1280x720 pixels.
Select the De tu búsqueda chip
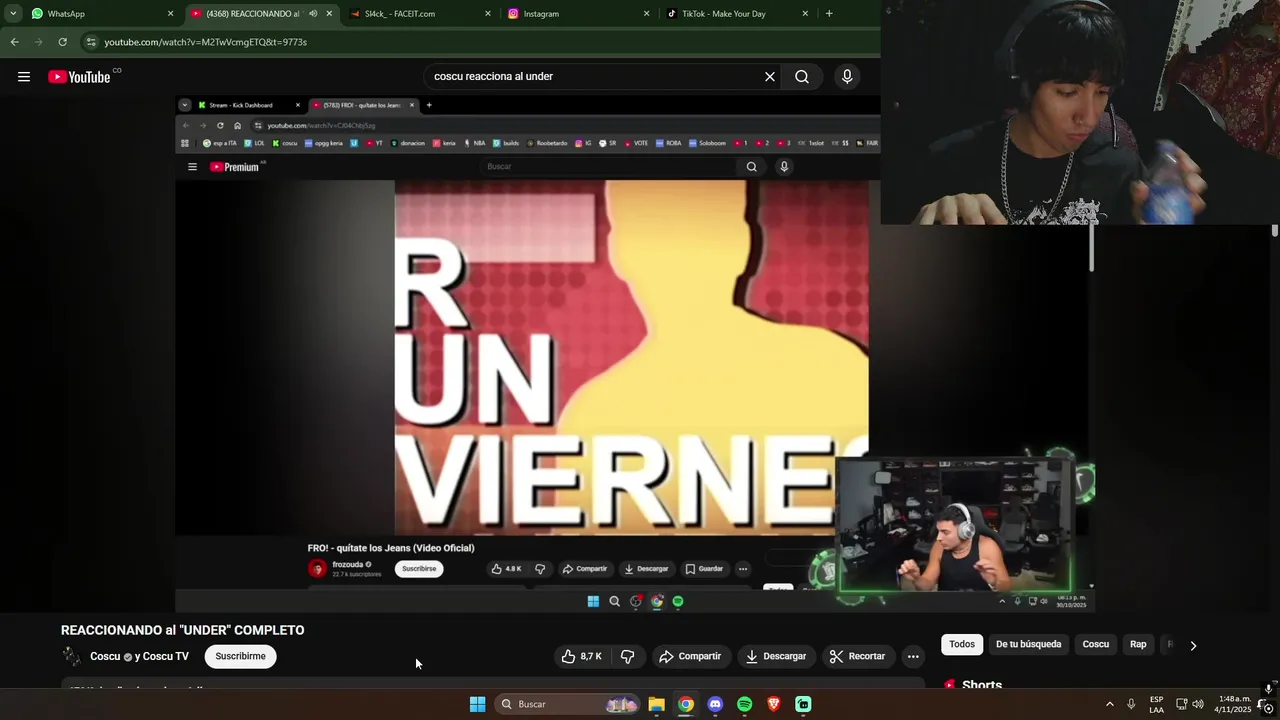1028,644
